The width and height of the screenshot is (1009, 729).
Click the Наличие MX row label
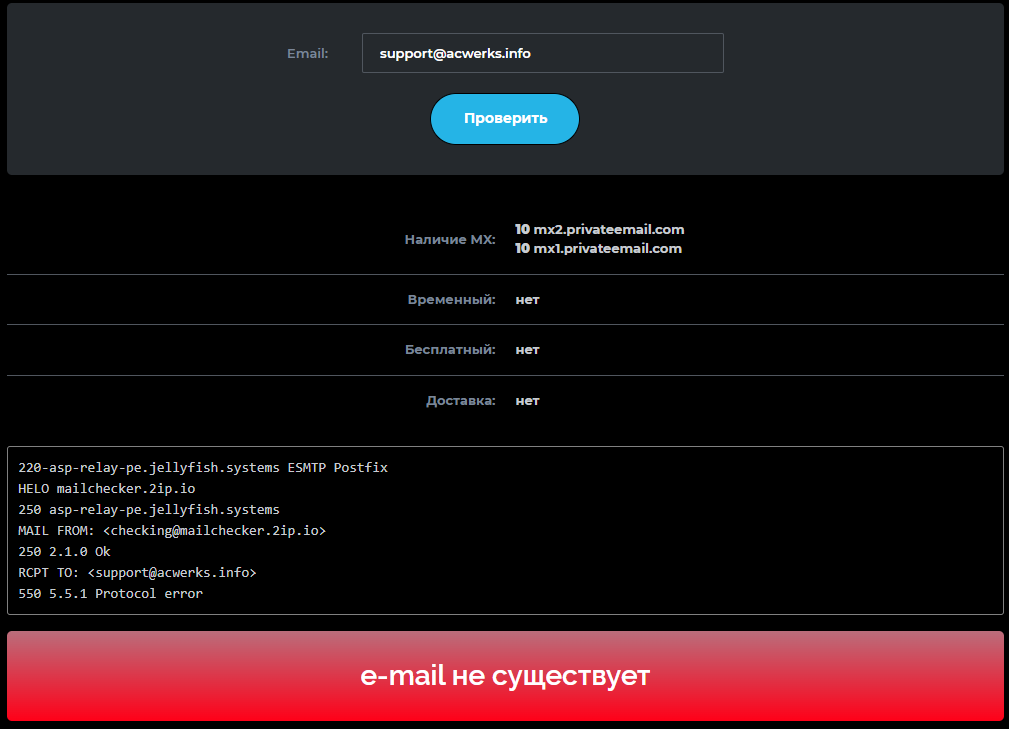[x=450, y=240]
